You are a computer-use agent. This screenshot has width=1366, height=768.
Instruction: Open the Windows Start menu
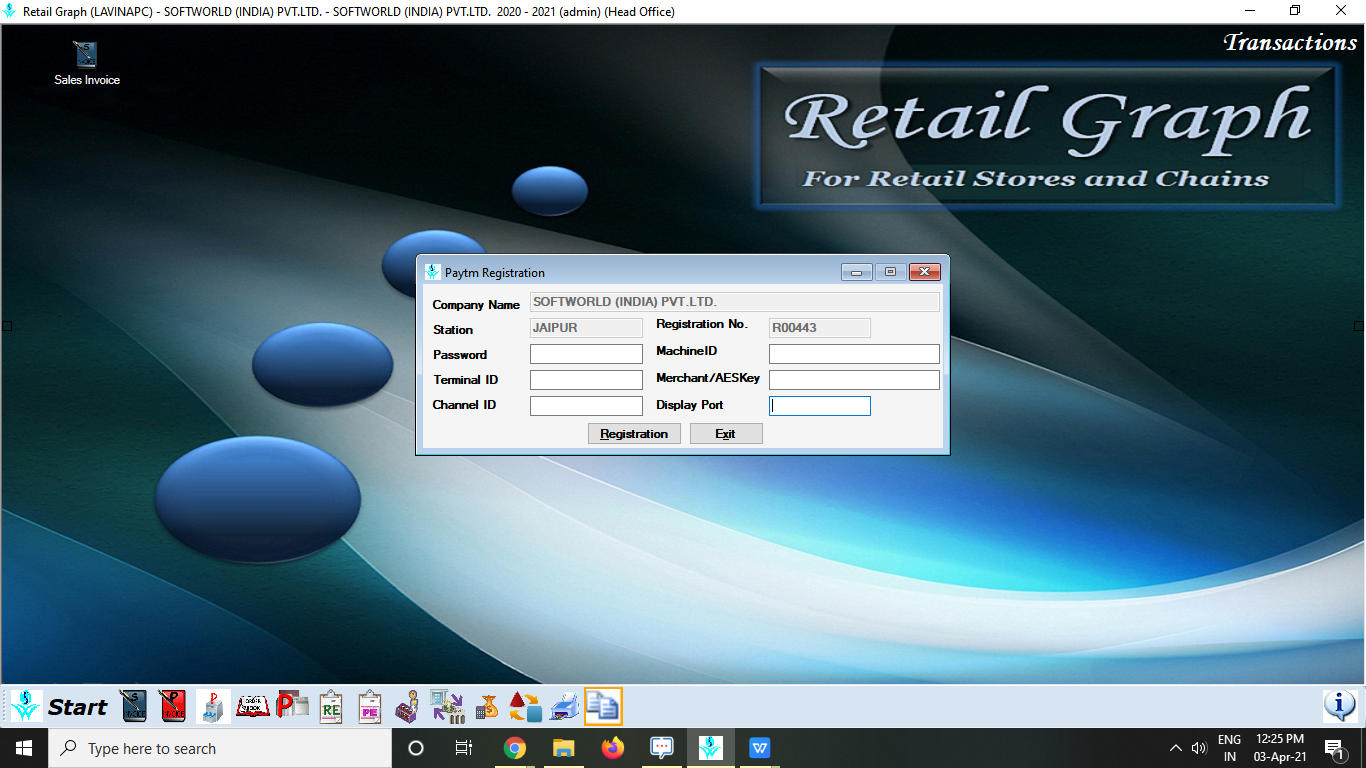pyautogui.click(x=24, y=748)
